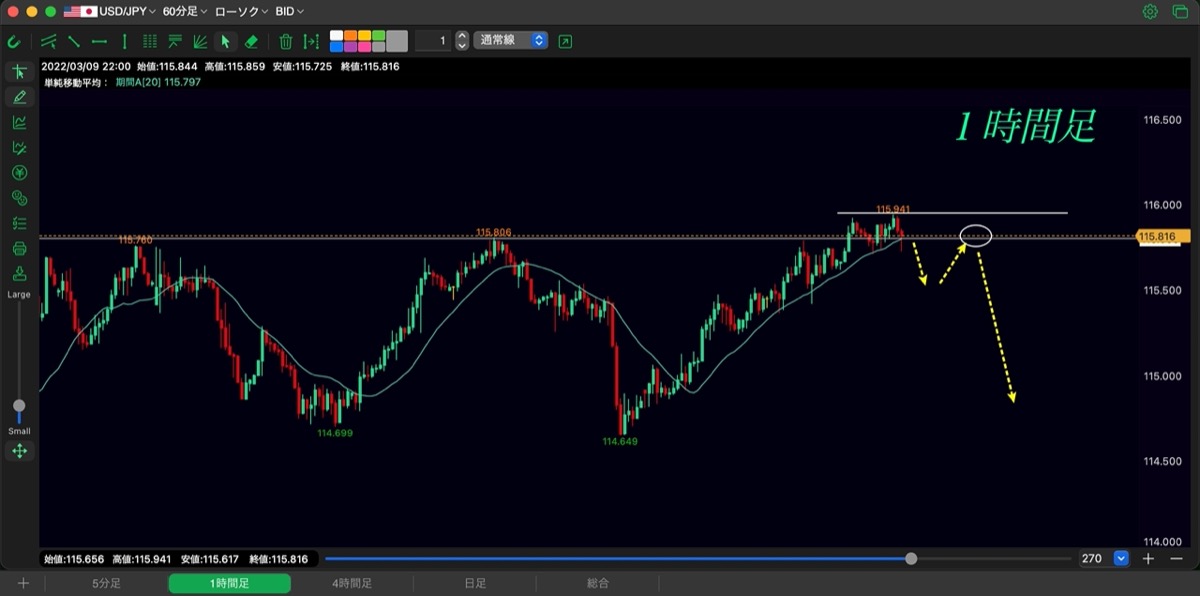The image size is (1200, 596).
Task: Click the printer icon in sidebar
Action: pyautogui.click(x=19, y=249)
